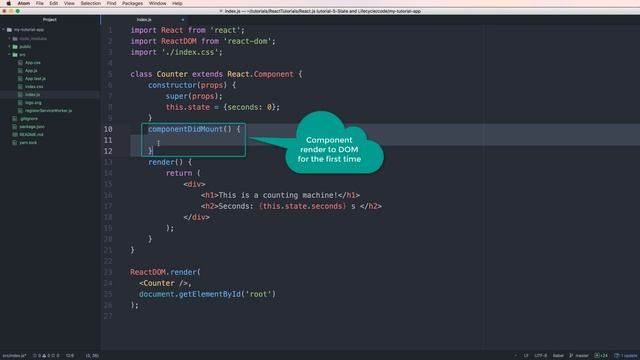Open App.js in the tree
Image resolution: width=640 pixels, height=360 pixels.
pyautogui.click(x=31, y=71)
